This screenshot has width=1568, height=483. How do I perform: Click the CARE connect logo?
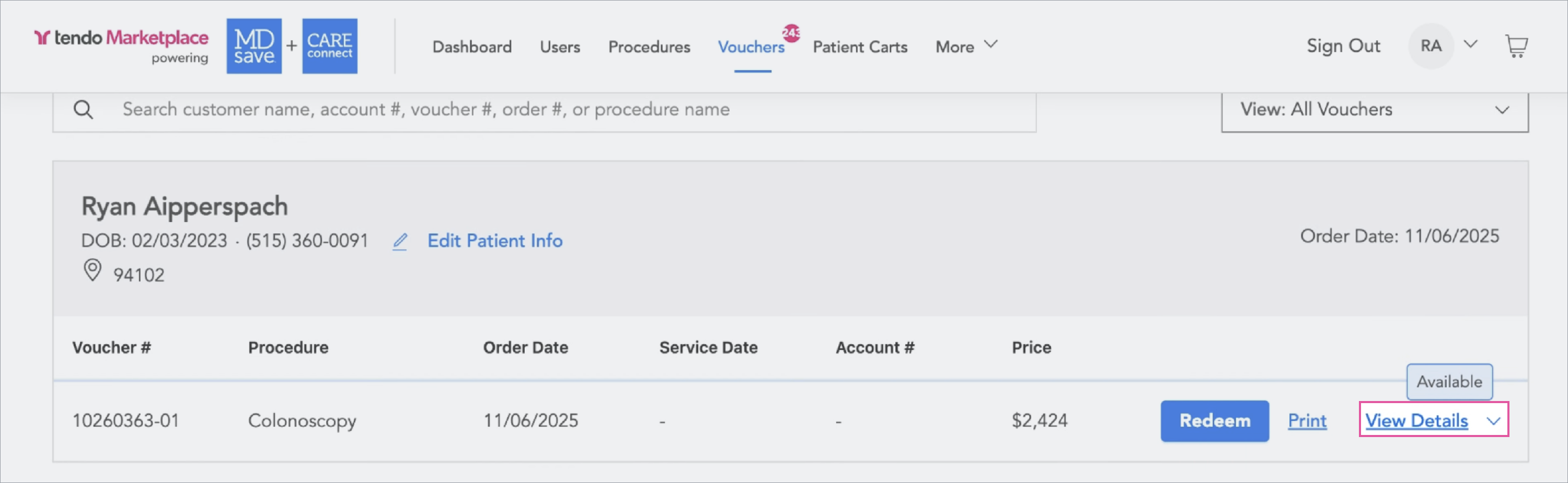(329, 46)
